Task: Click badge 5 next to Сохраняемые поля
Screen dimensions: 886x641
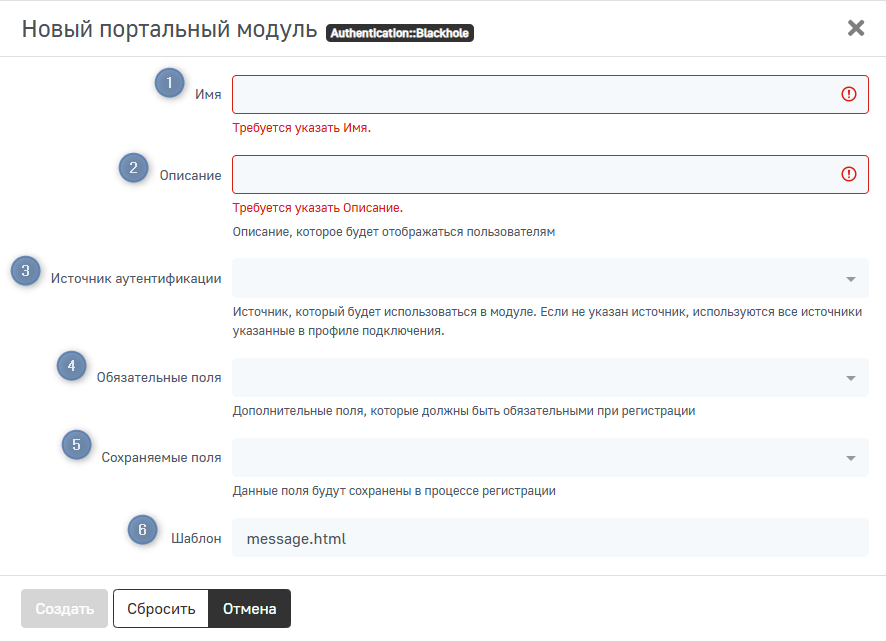Action: coord(77,445)
